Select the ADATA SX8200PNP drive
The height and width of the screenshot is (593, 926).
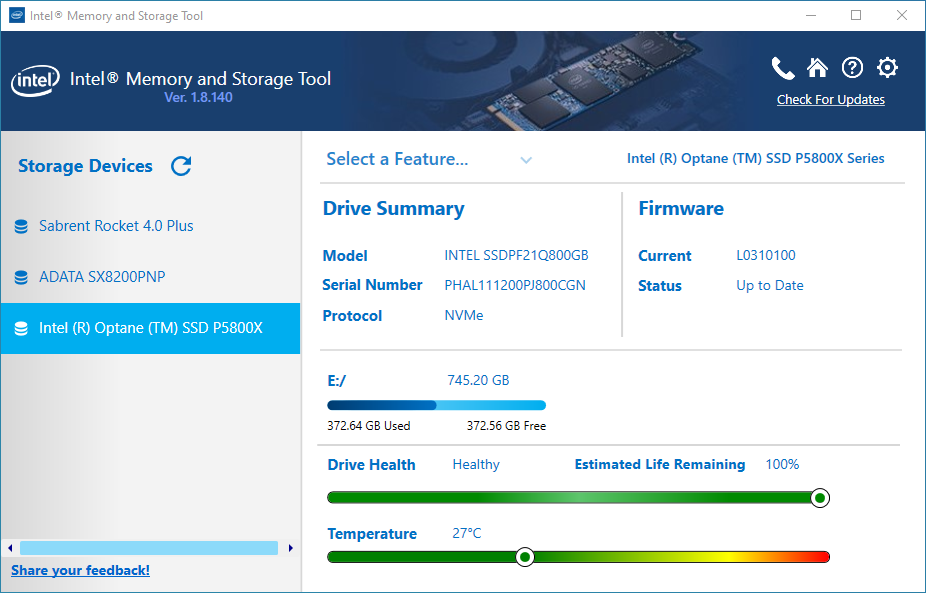tap(104, 277)
